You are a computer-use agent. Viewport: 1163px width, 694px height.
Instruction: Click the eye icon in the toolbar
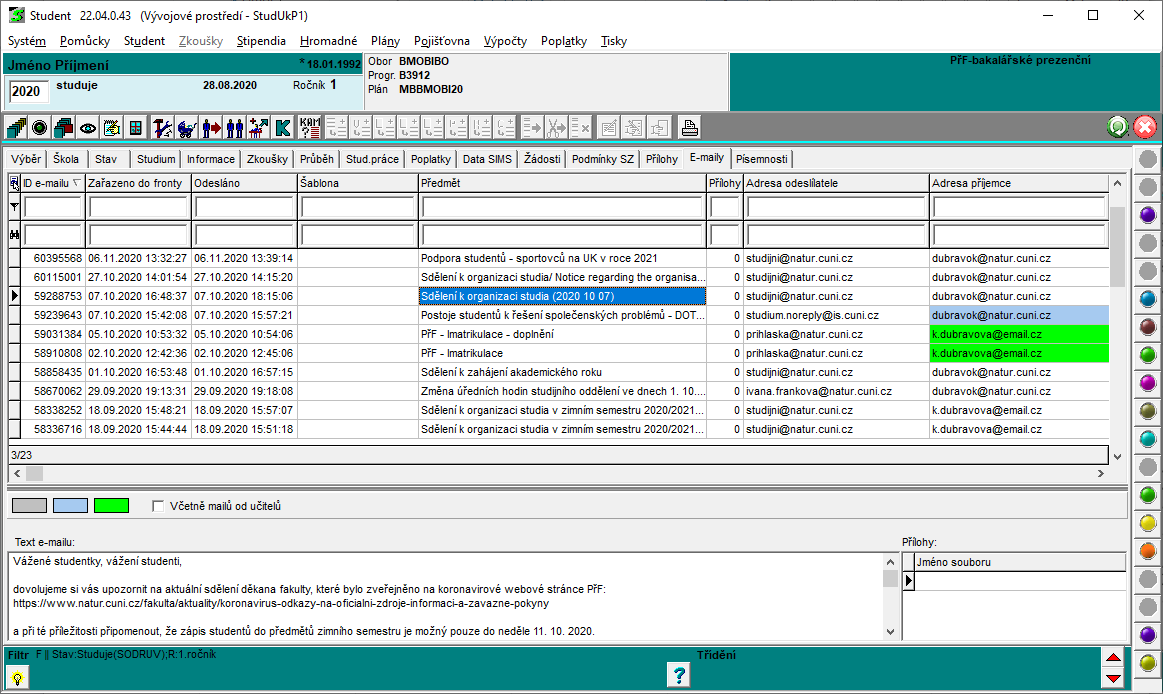pyautogui.click(x=88, y=128)
